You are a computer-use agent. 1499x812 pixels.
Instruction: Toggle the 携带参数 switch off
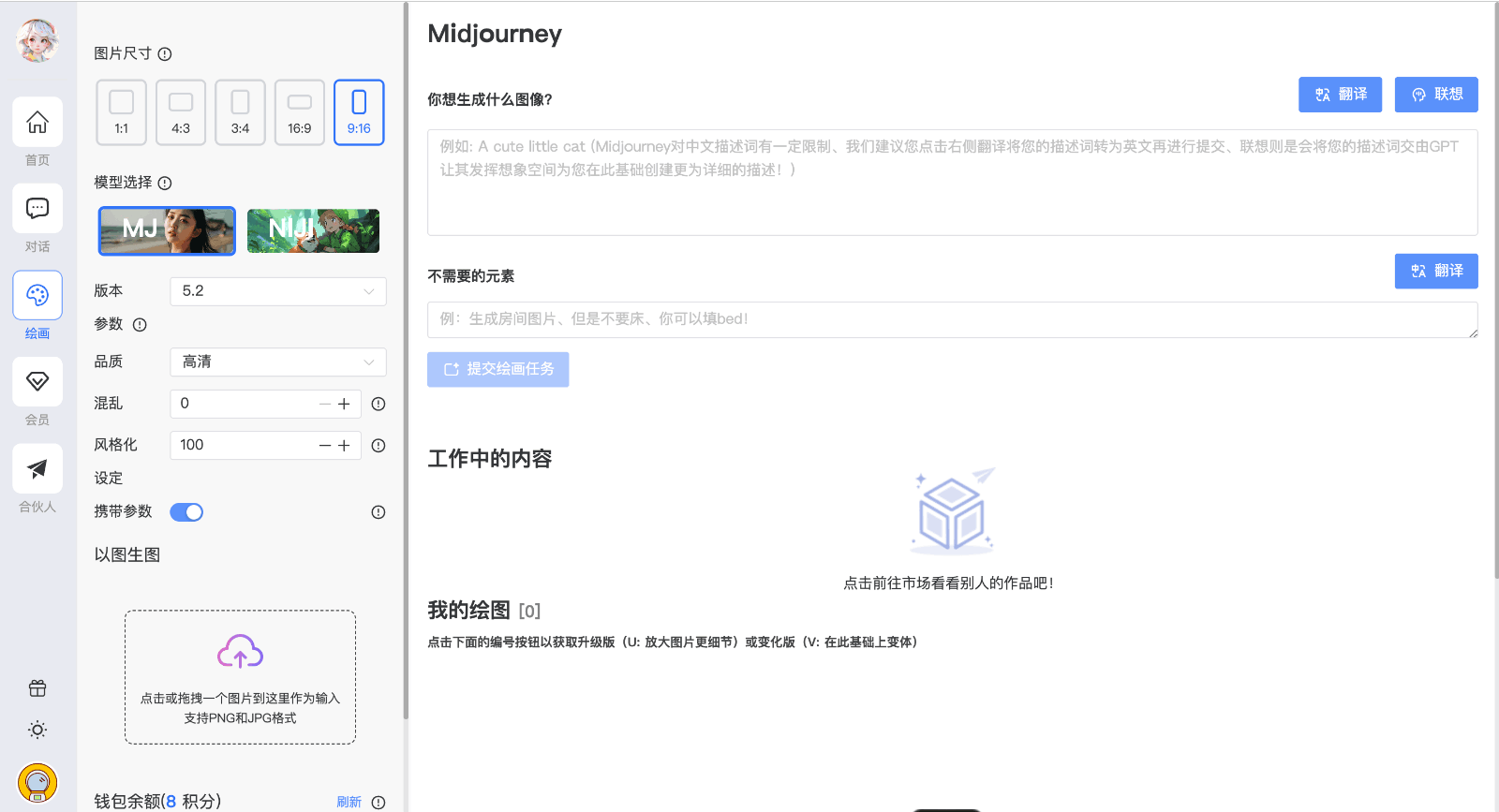186,512
